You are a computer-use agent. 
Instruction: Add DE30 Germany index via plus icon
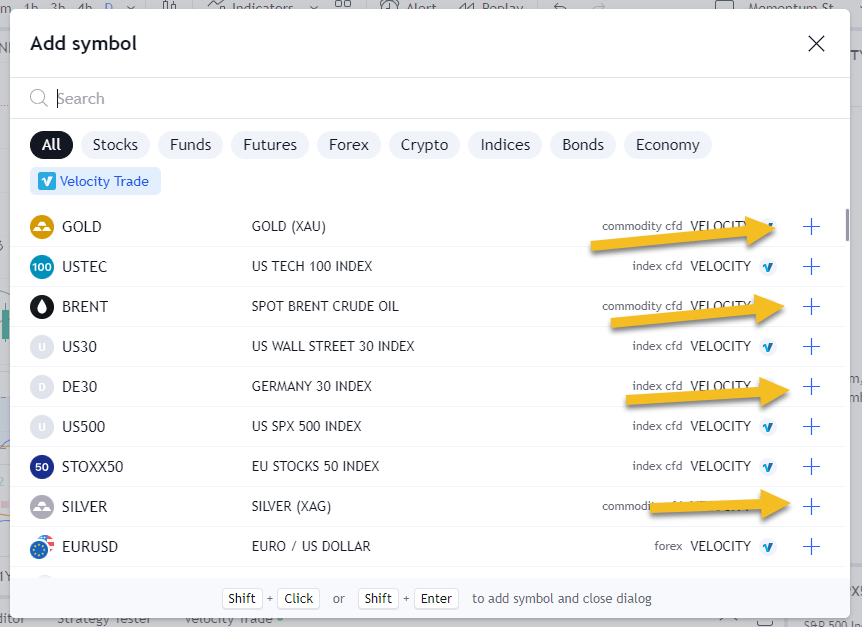[x=811, y=387]
